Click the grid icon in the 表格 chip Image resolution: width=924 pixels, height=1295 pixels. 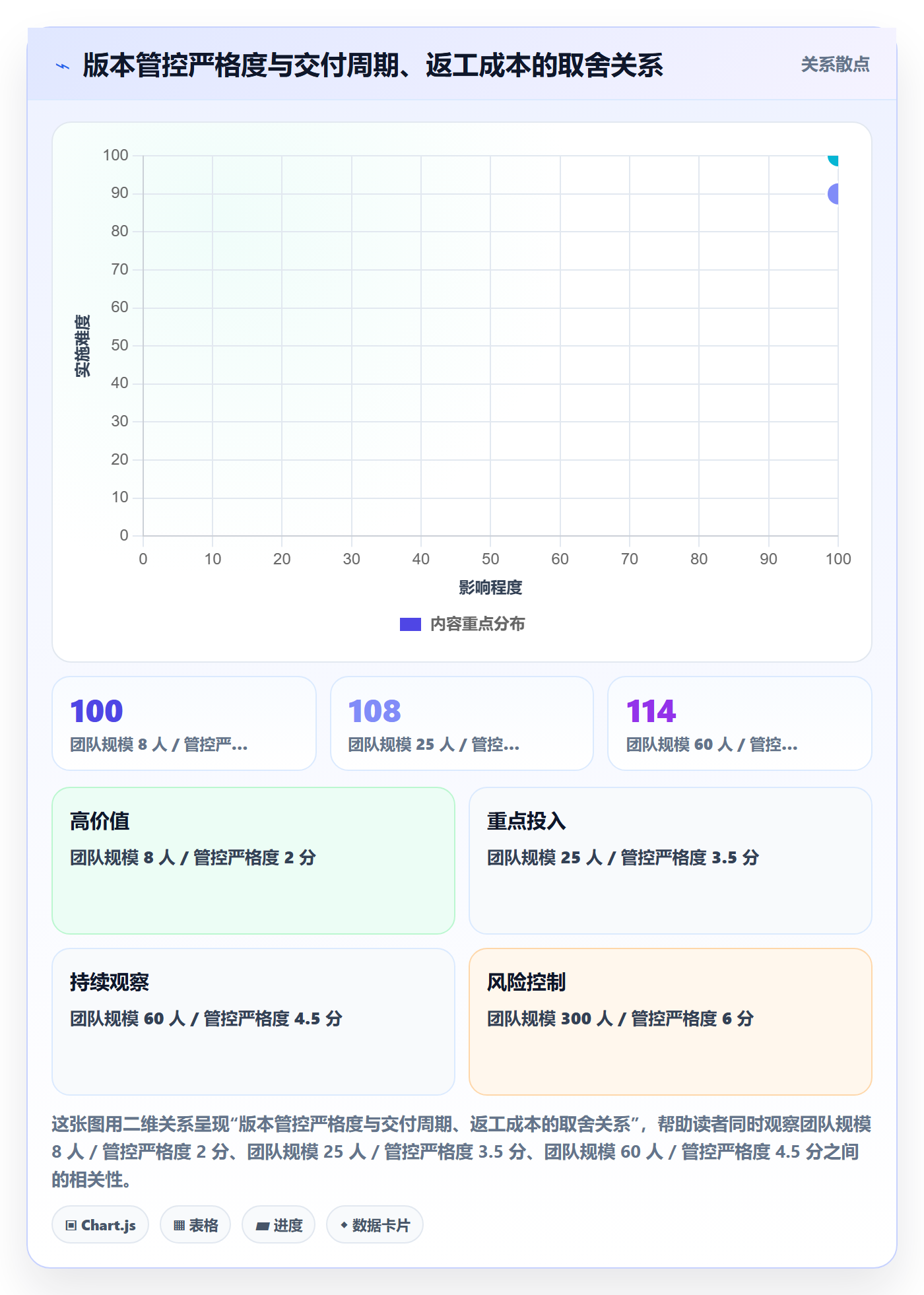(179, 1226)
